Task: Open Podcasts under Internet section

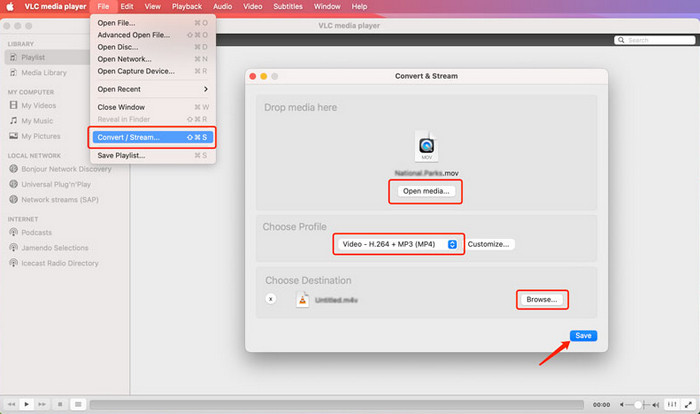Action: (x=37, y=232)
